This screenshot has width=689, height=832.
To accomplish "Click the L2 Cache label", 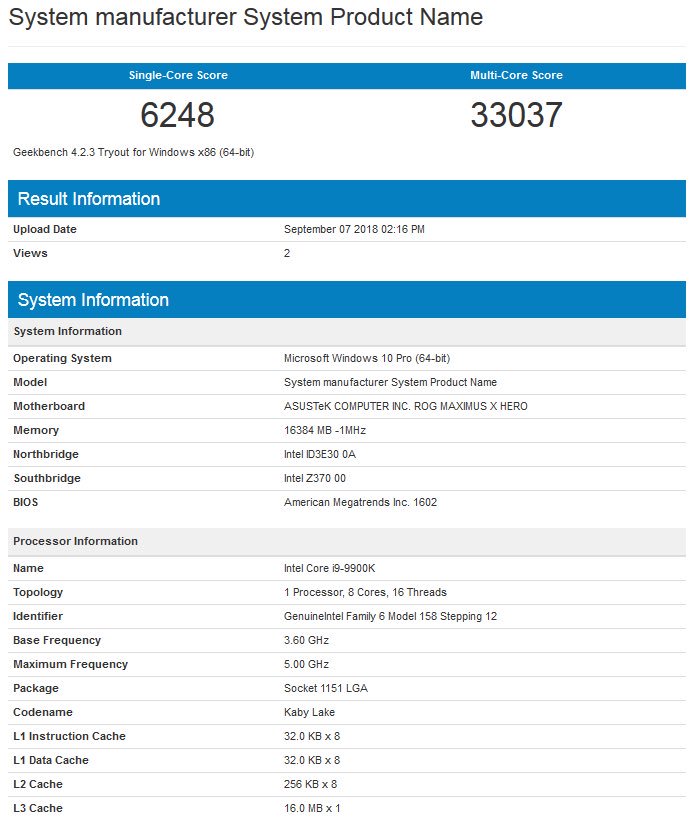I will point(38,784).
